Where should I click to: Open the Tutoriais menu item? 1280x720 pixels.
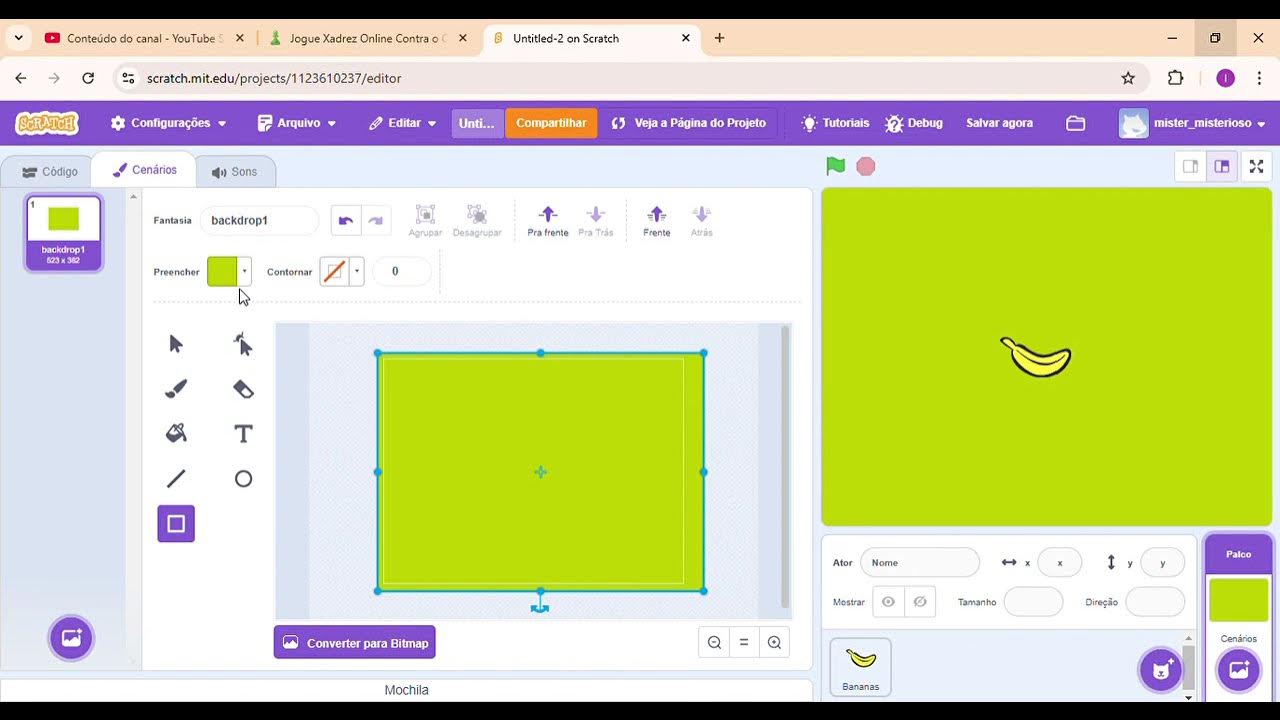click(835, 123)
